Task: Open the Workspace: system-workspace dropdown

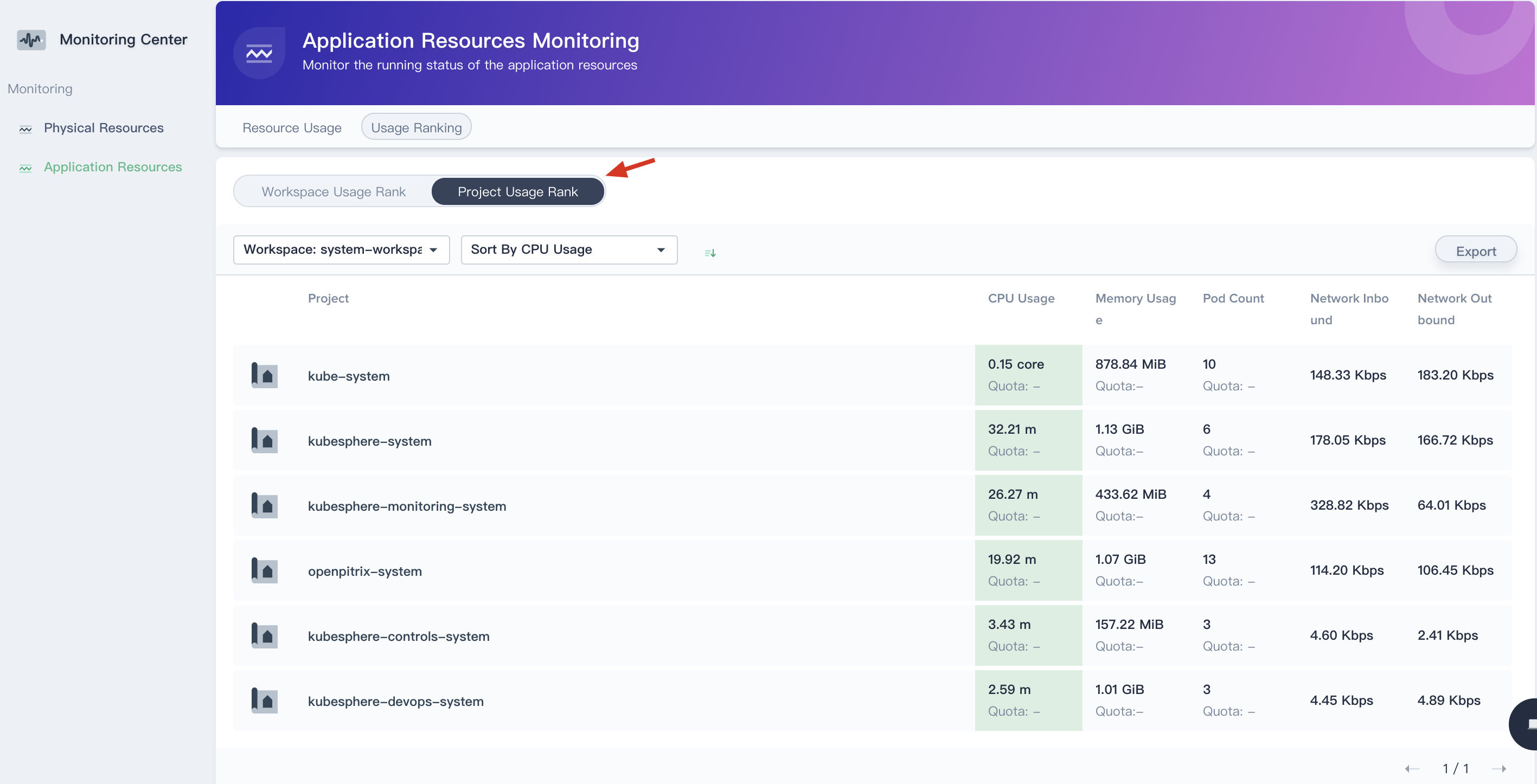Action: coord(341,249)
